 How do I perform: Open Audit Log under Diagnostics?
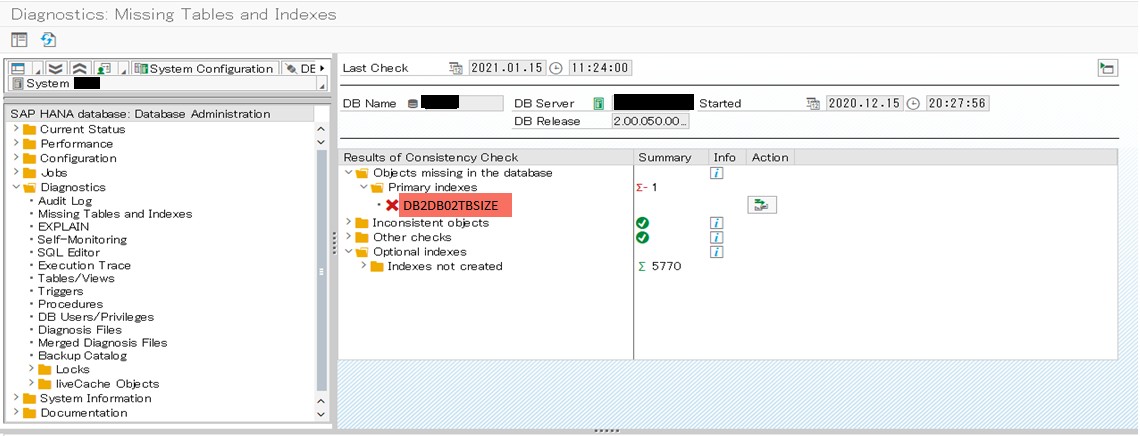click(65, 201)
